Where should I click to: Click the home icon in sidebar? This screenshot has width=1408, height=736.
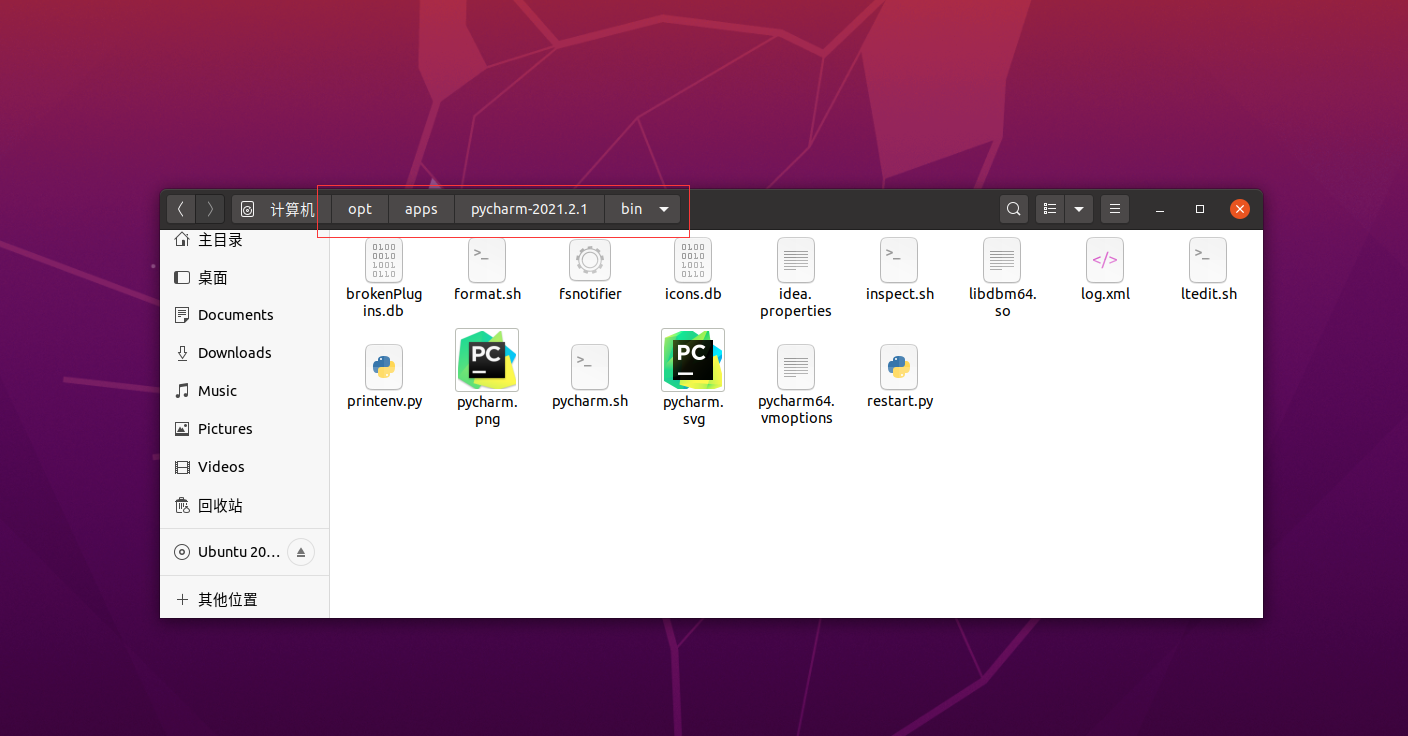pyautogui.click(x=182, y=239)
